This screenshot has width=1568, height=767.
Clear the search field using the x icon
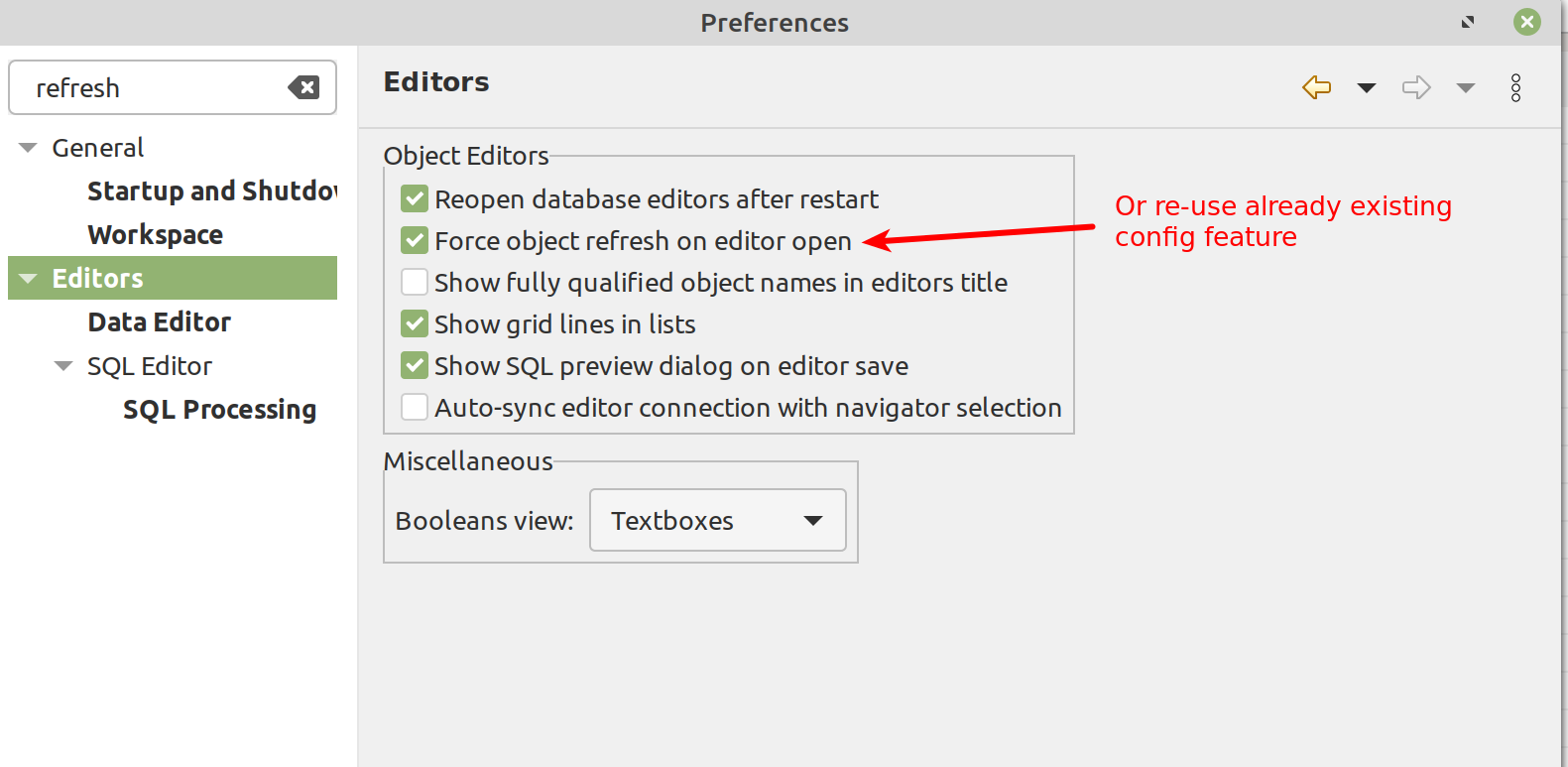[303, 87]
